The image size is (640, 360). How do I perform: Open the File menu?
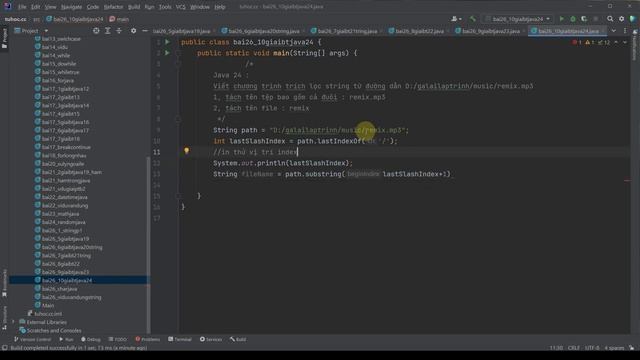22,7
